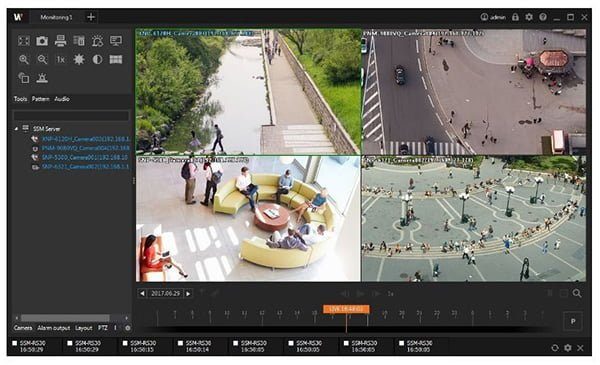
Task: Click the W application logo
Action: click(x=18, y=17)
